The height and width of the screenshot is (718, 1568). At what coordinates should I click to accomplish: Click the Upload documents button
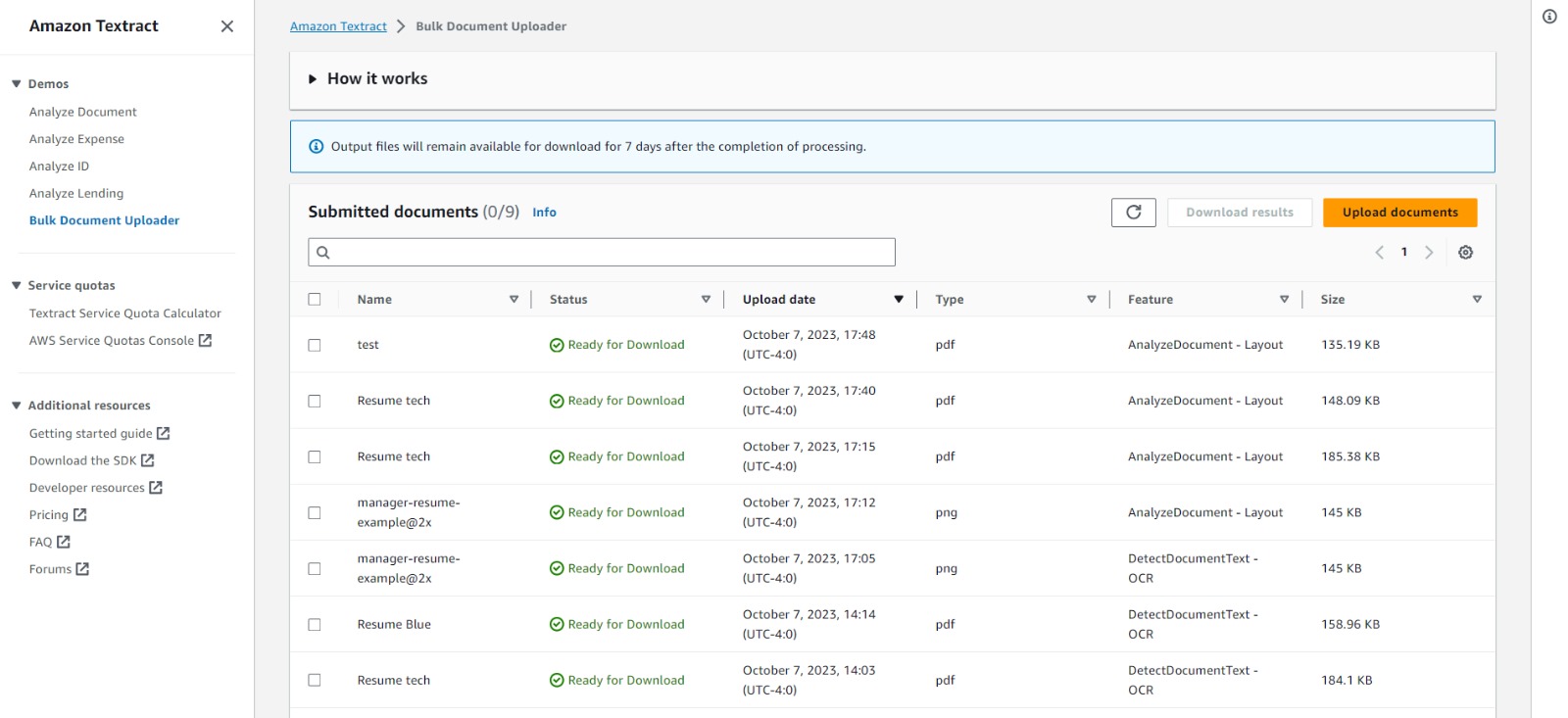[x=1399, y=213]
